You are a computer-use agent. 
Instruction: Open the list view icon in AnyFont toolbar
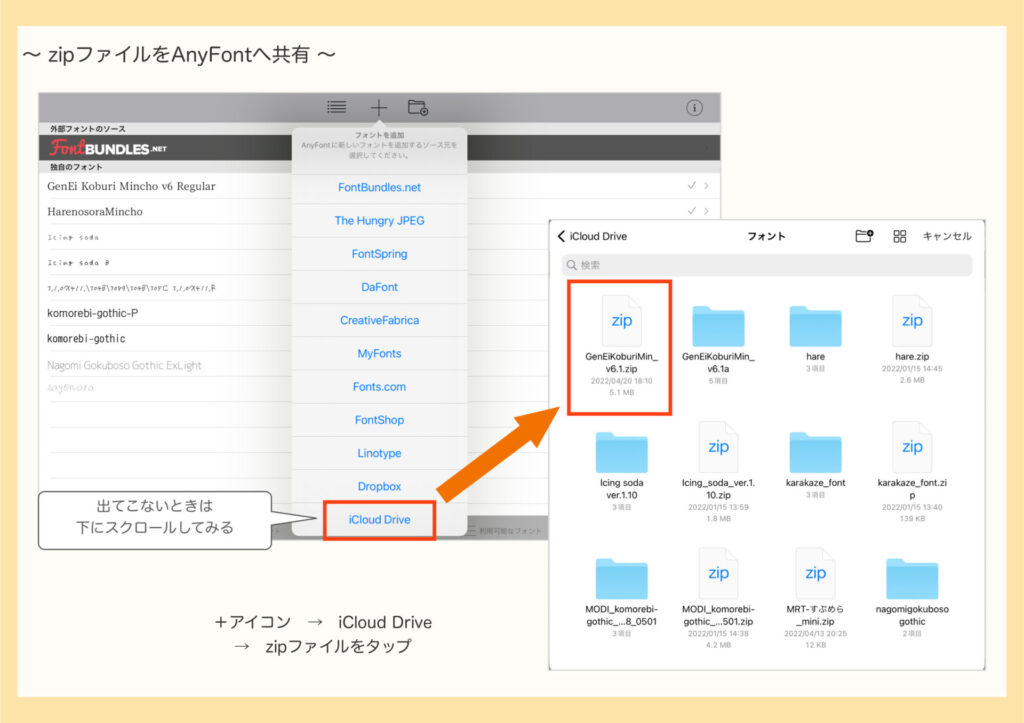coord(336,107)
